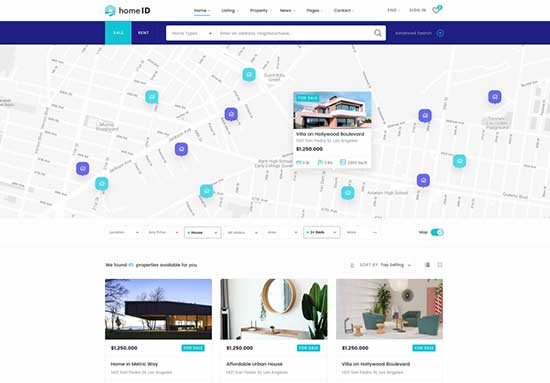Select the teal map marker nearest Aviation High School
This screenshot has height=383, width=550.
click(348, 193)
